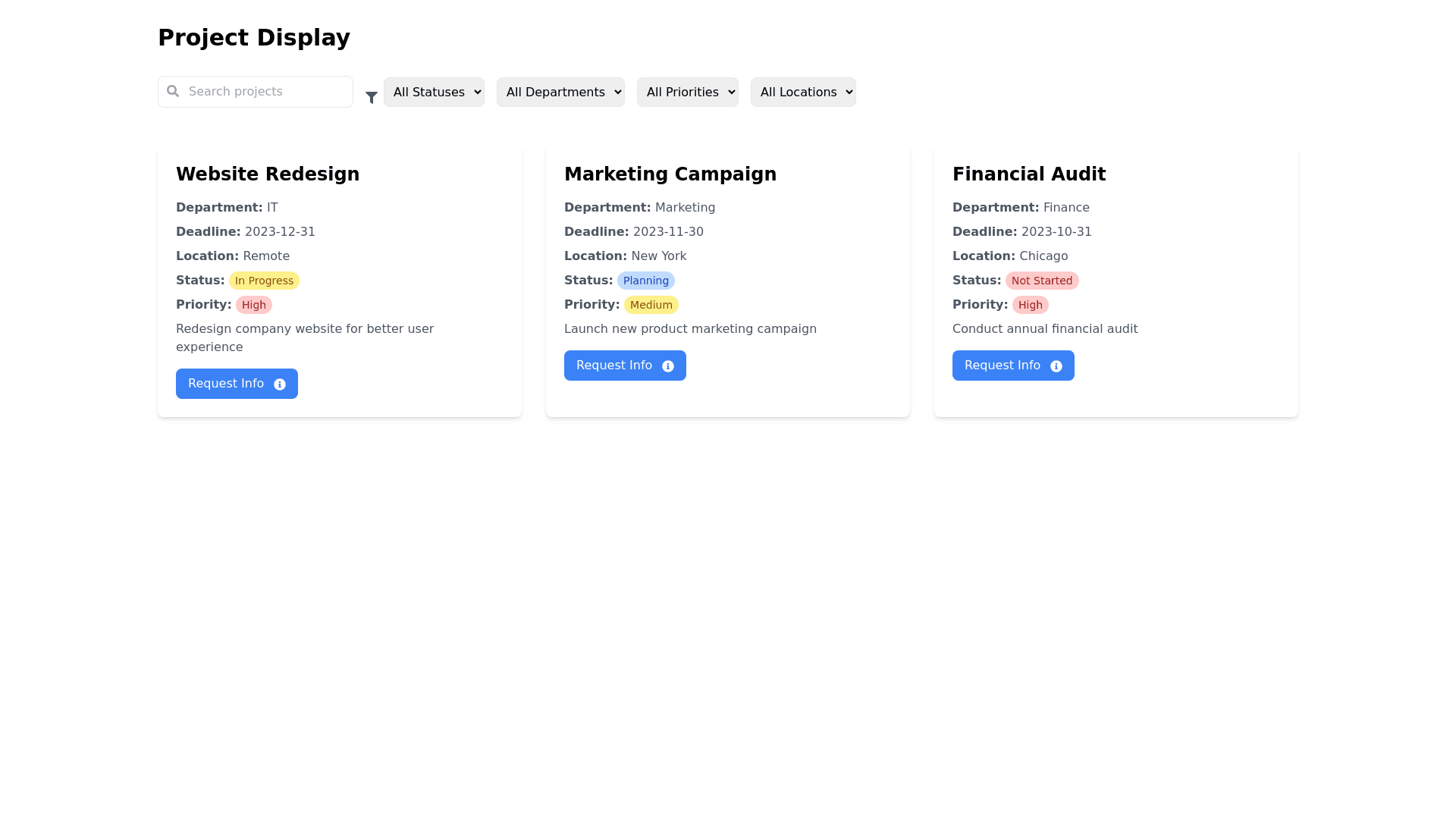
Task: Click info icon on Financial Audit card
Action: [1056, 366]
